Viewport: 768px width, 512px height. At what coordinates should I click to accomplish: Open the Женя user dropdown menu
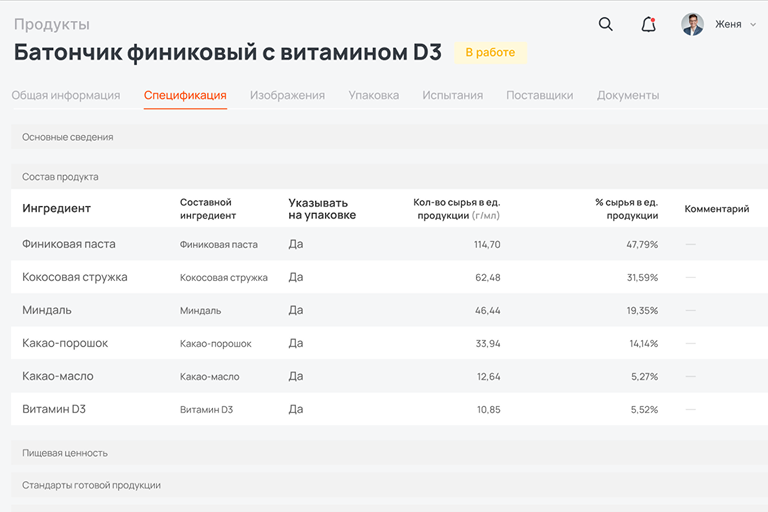click(735, 25)
